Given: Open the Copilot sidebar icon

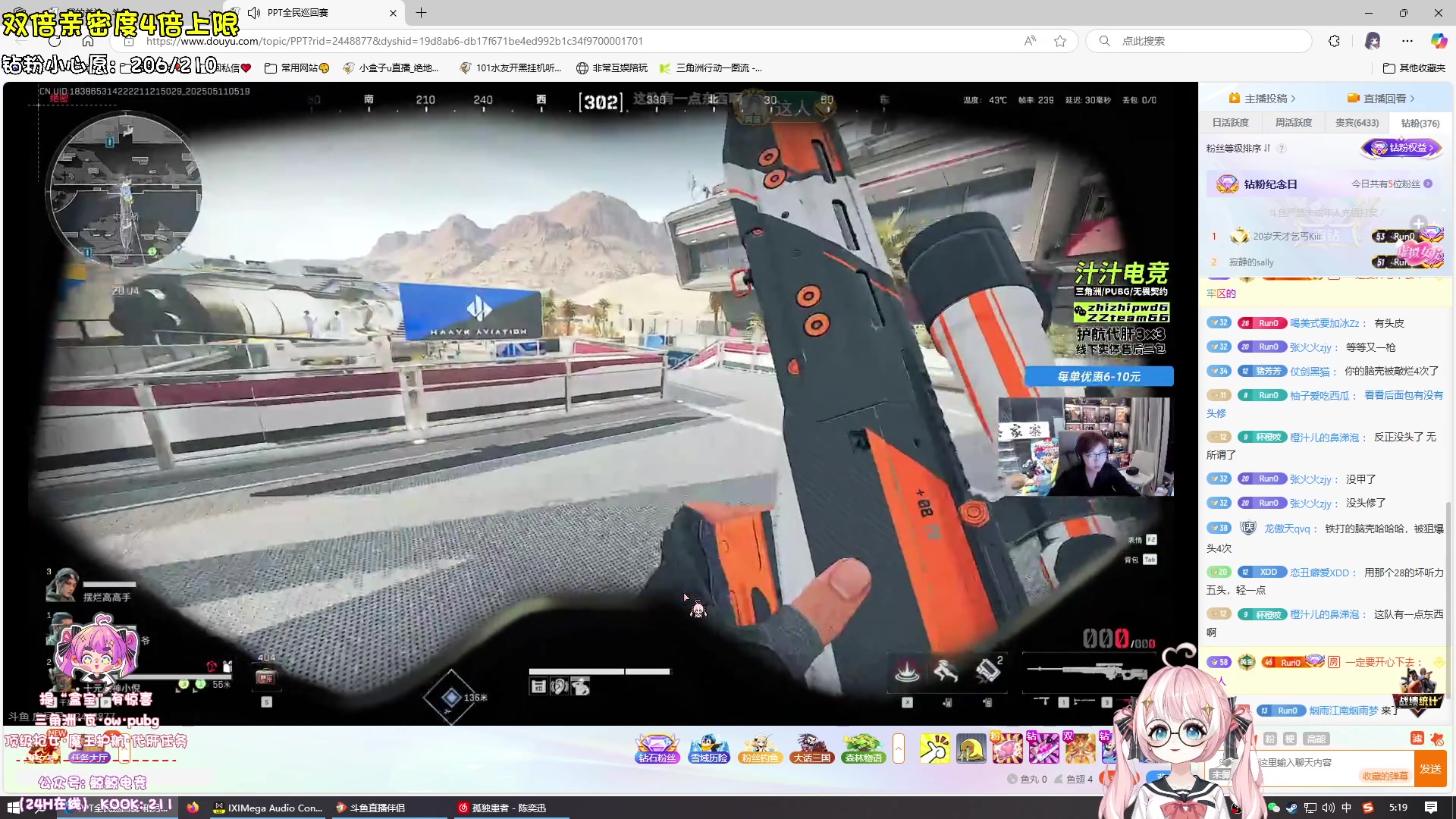Looking at the screenshot, I should [x=1439, y=41].
